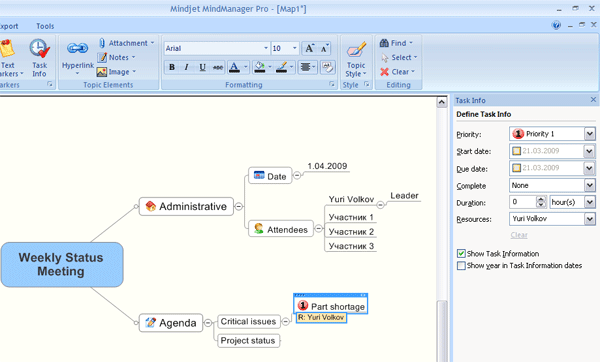
Task: Click the R: Yuri Volkov resource tag
Action: click(321, 318)
